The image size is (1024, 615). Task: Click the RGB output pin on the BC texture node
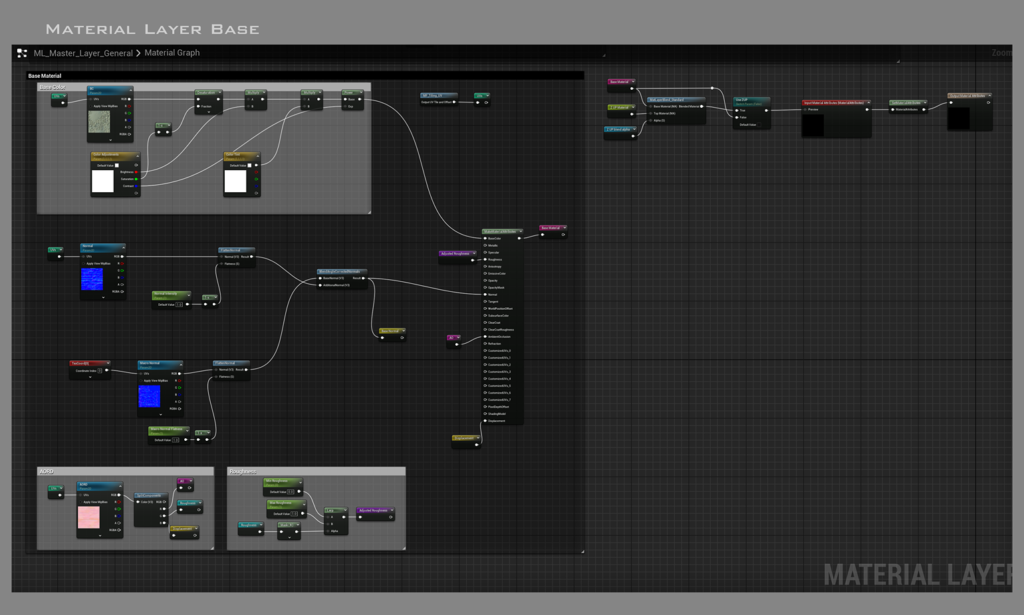(129, 99)
